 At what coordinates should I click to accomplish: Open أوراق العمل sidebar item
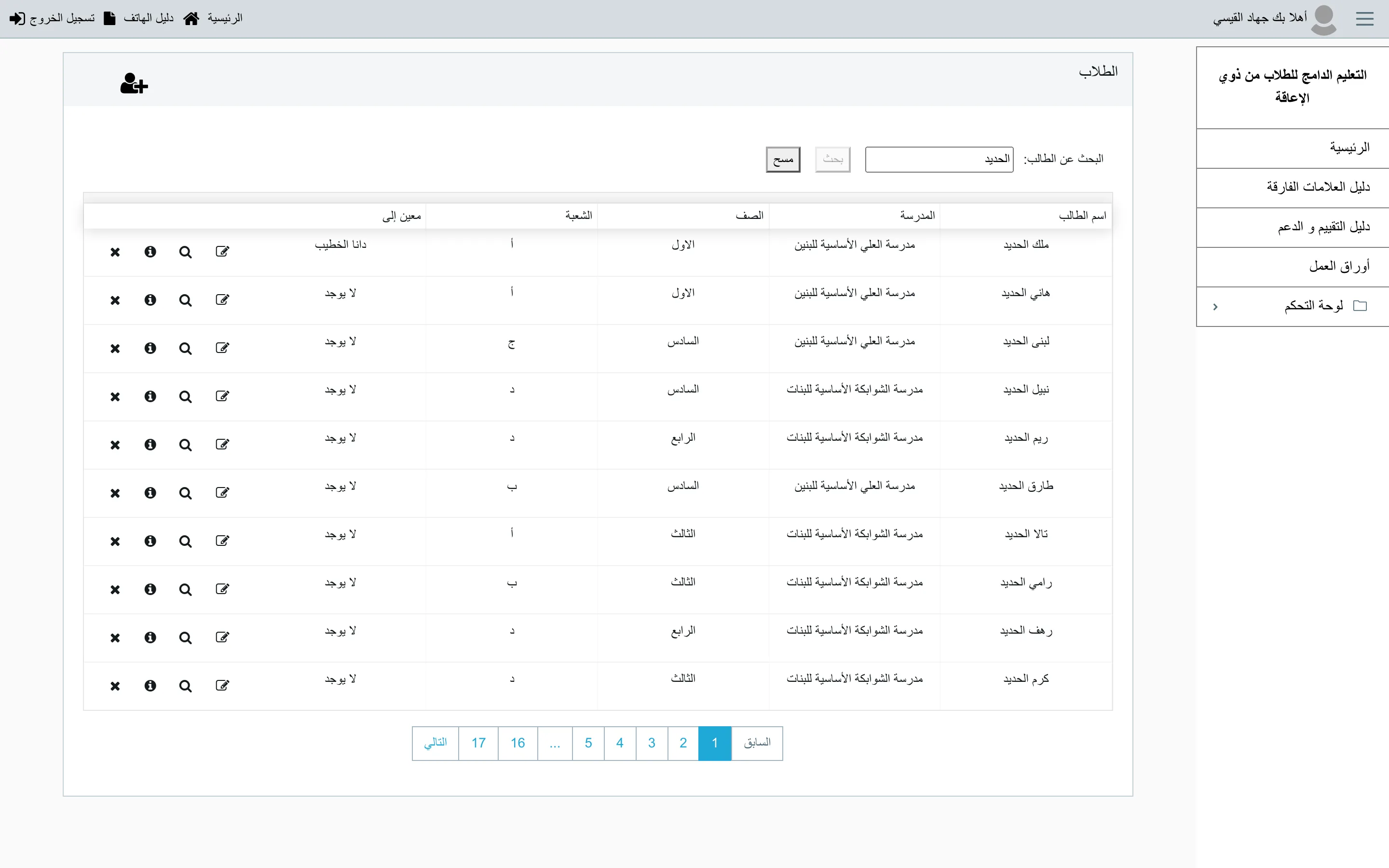pos(1293,267)
